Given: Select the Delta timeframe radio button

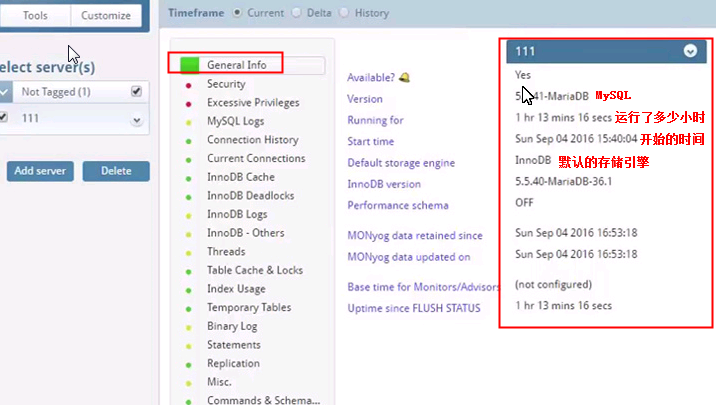Looking at the screenshot, I should 297,13.
